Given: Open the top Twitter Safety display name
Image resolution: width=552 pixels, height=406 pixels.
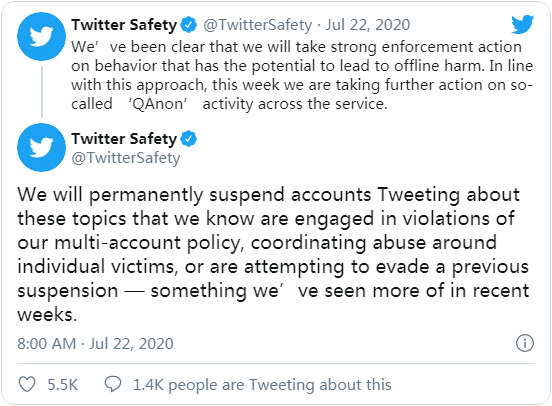Looking at the screenshot, I should pos(124,25).
